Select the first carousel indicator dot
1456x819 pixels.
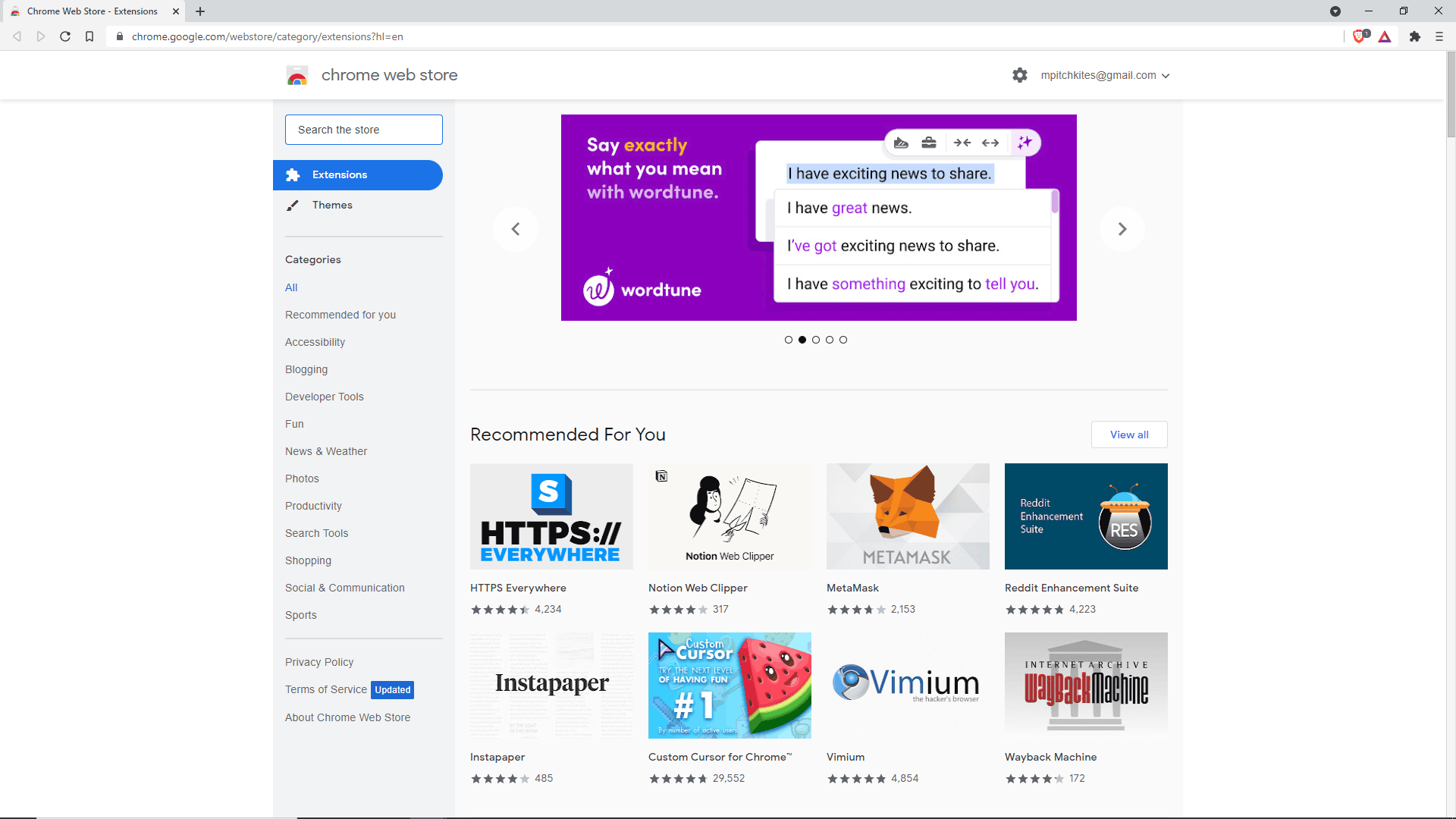click(789, 340)
